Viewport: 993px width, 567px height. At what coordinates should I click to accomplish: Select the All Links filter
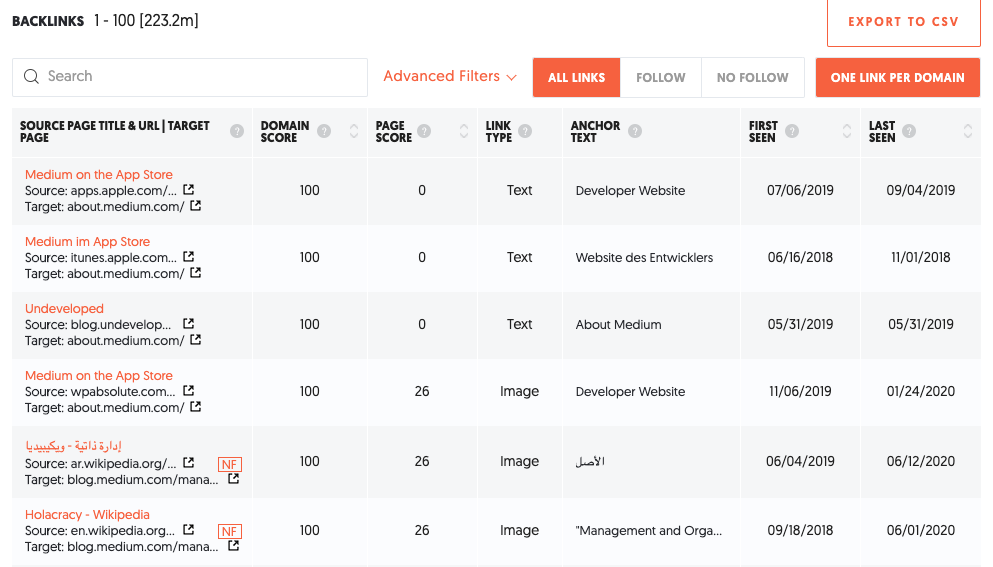click(577, 77)
